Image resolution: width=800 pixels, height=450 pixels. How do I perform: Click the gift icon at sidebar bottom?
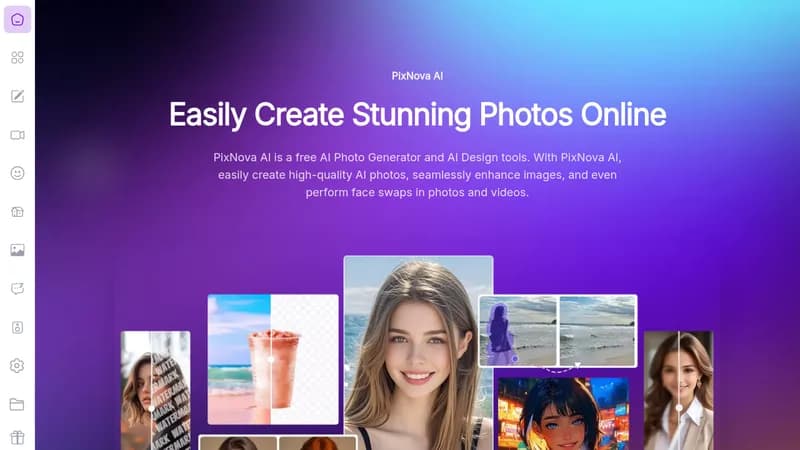[17, 438]
